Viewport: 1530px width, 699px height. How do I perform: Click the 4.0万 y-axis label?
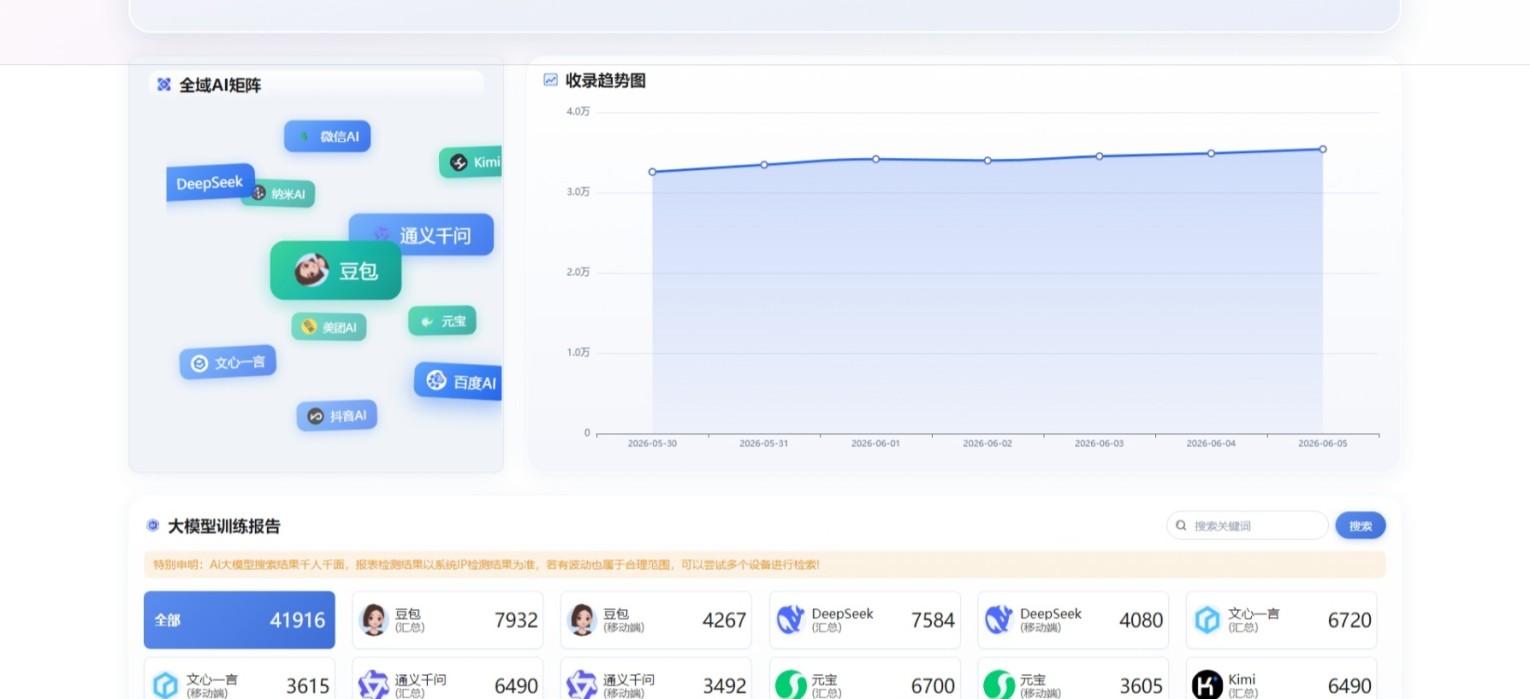578,112
